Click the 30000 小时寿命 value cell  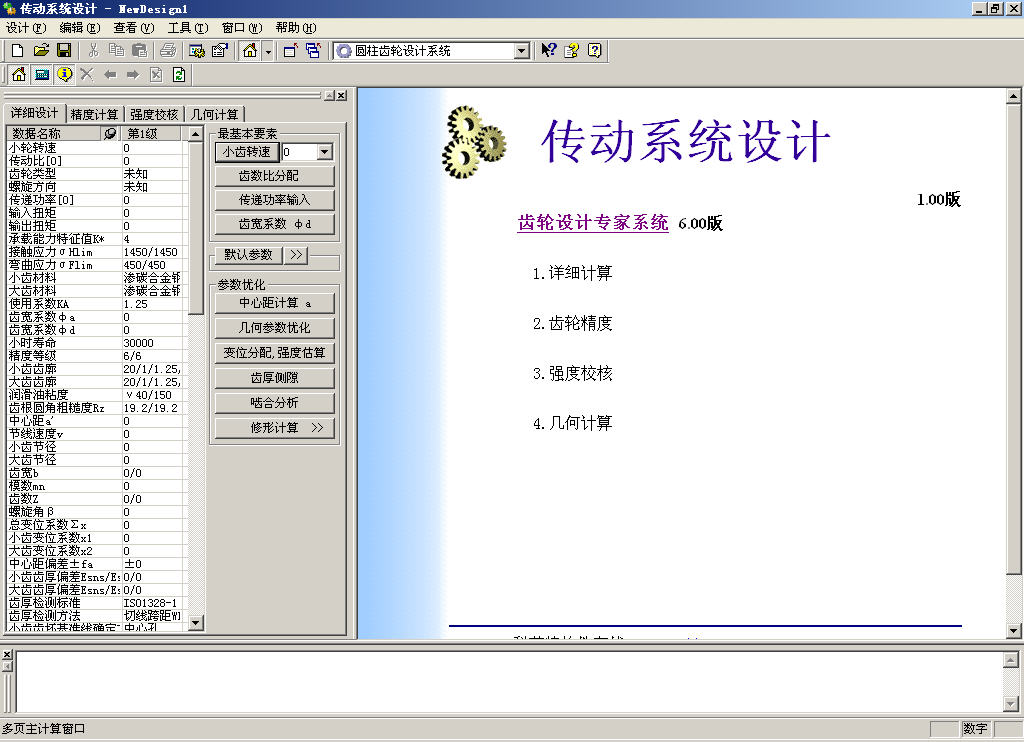[153, 343]
